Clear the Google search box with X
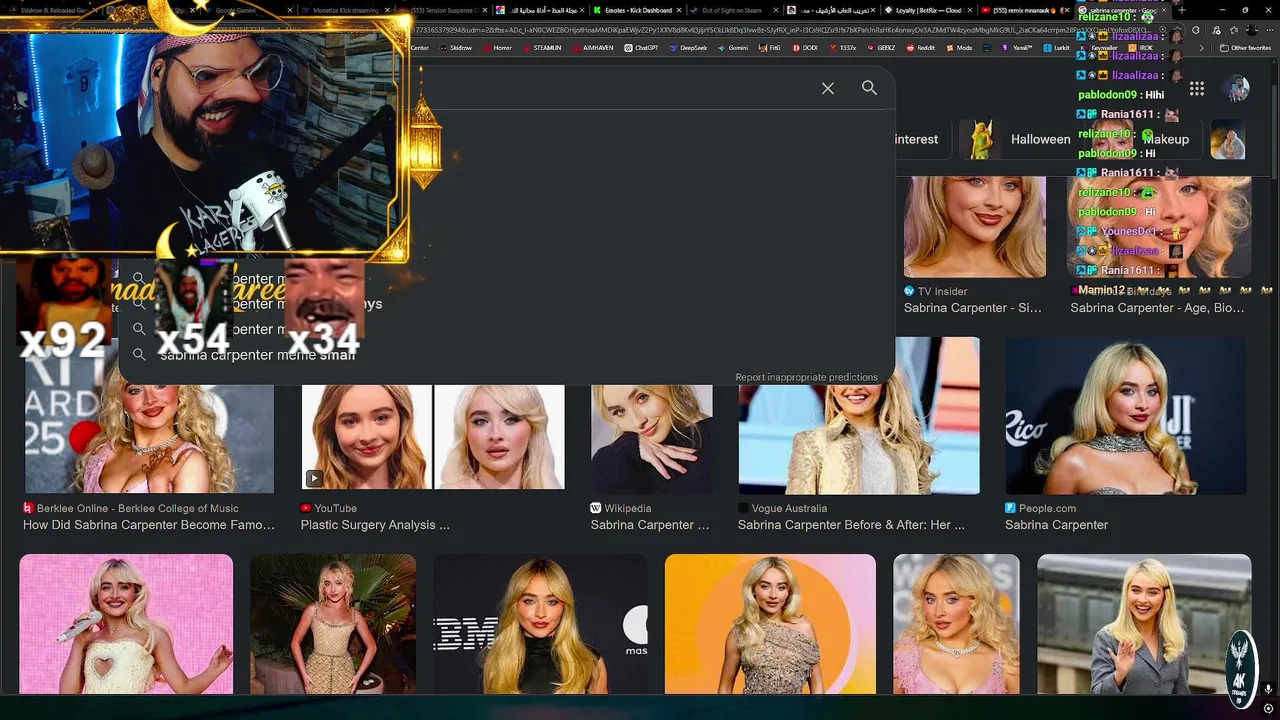 click(x=828, y=88)
